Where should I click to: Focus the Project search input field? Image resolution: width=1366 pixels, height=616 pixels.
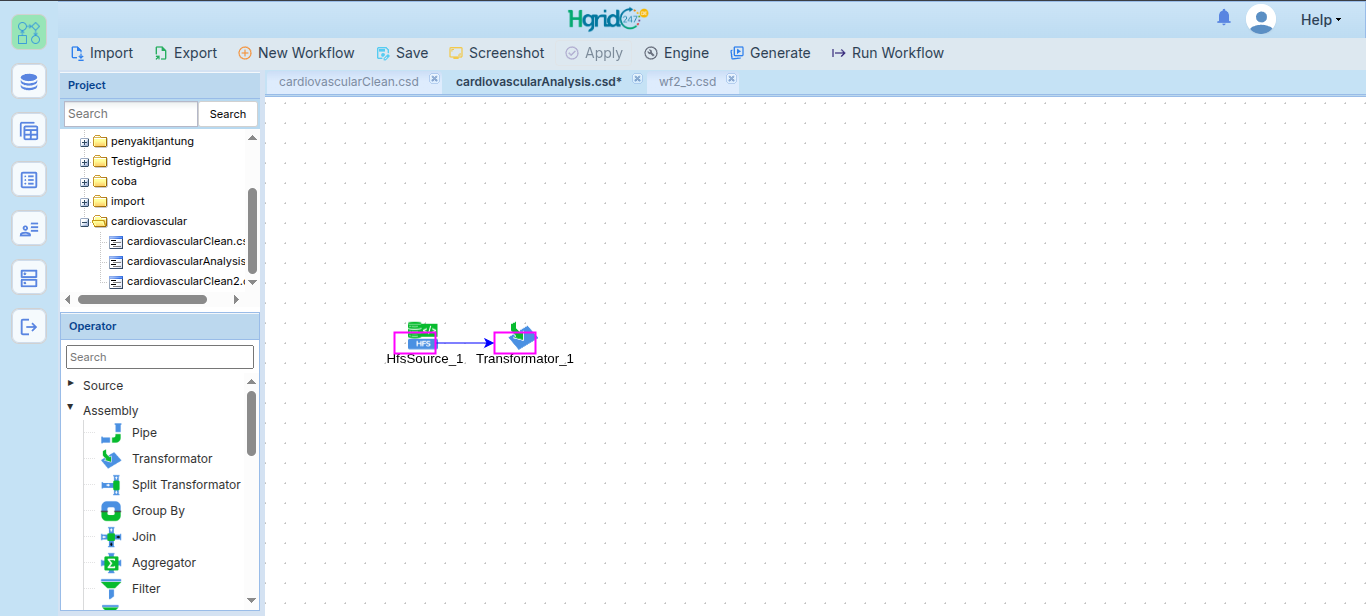click(x=131, y=114)
